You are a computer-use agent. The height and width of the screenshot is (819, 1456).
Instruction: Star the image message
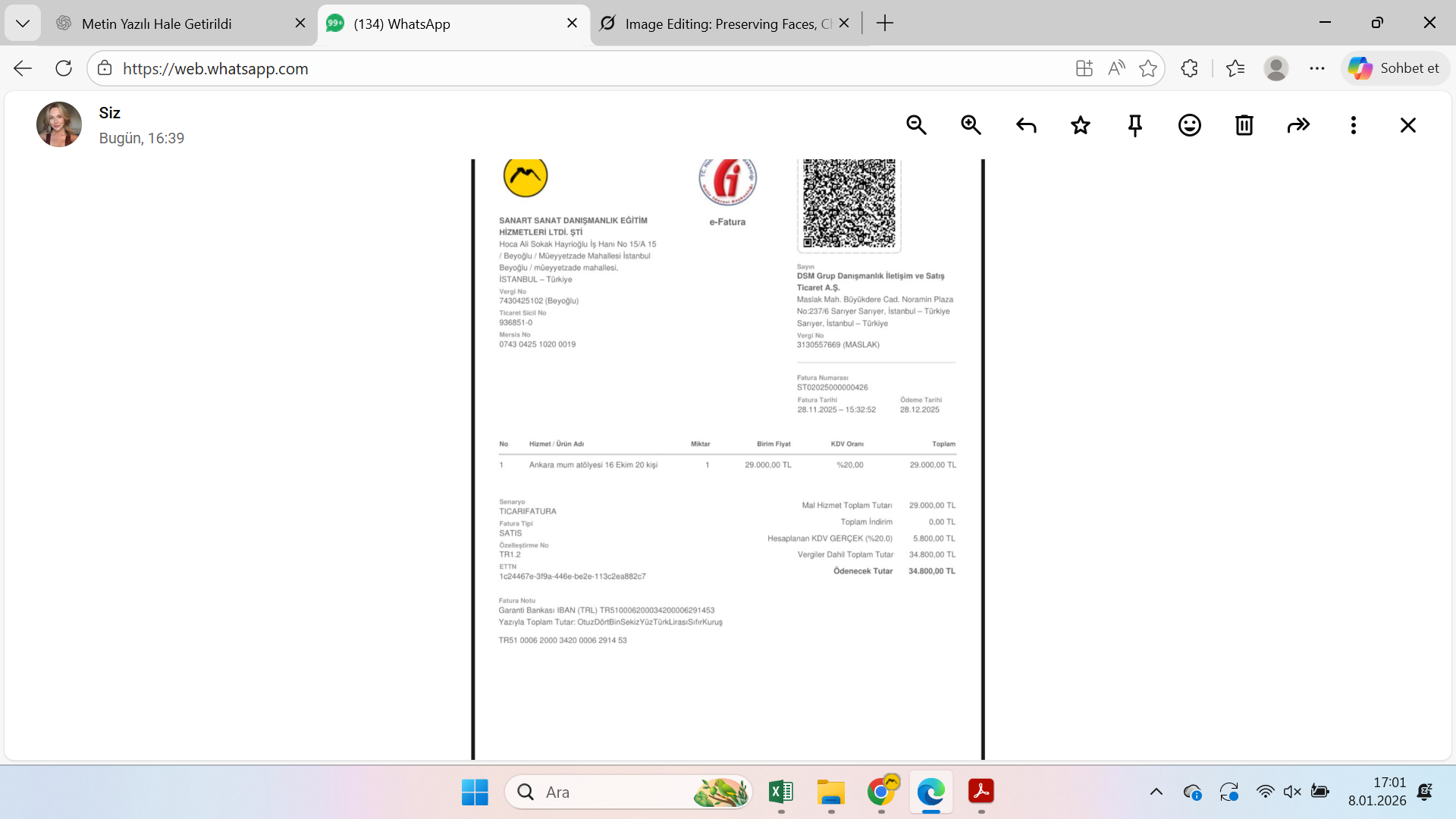point(1081,125)
